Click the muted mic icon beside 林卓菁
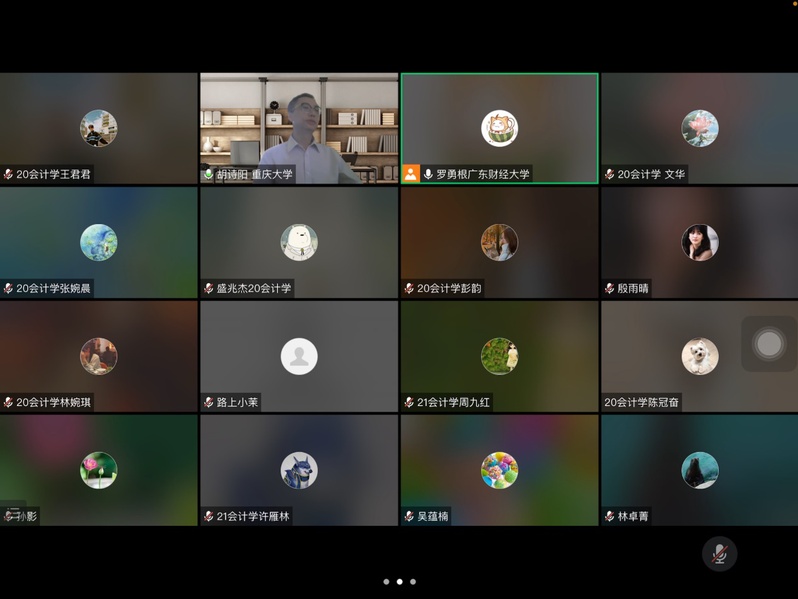 [x=610, y=516]
